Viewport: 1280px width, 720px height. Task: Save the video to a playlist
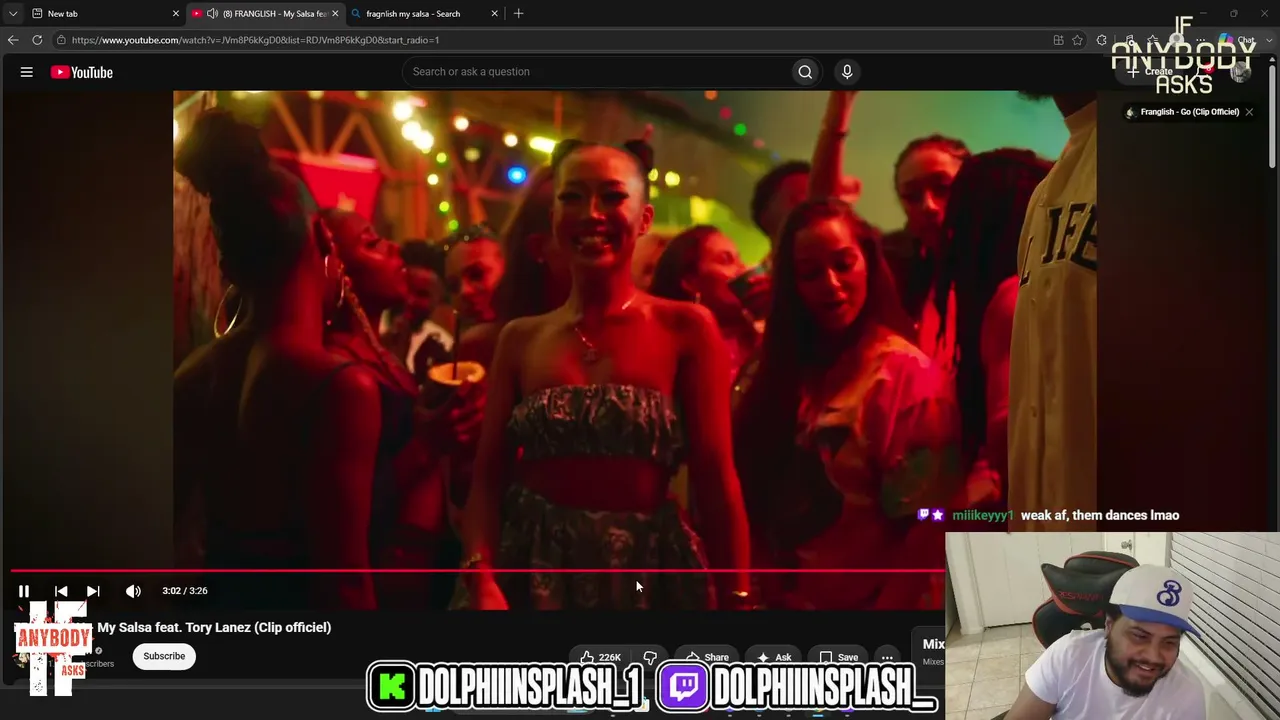[839, 657]
